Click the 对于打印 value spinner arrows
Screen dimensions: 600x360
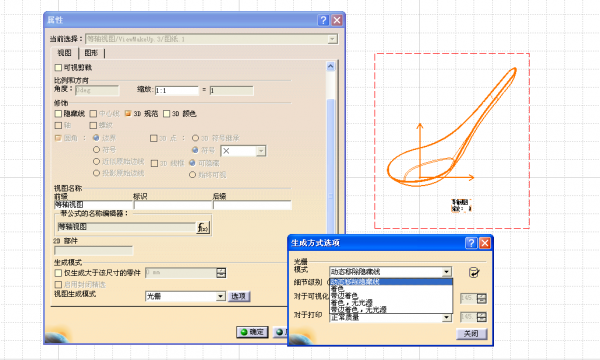coord(482,317)
